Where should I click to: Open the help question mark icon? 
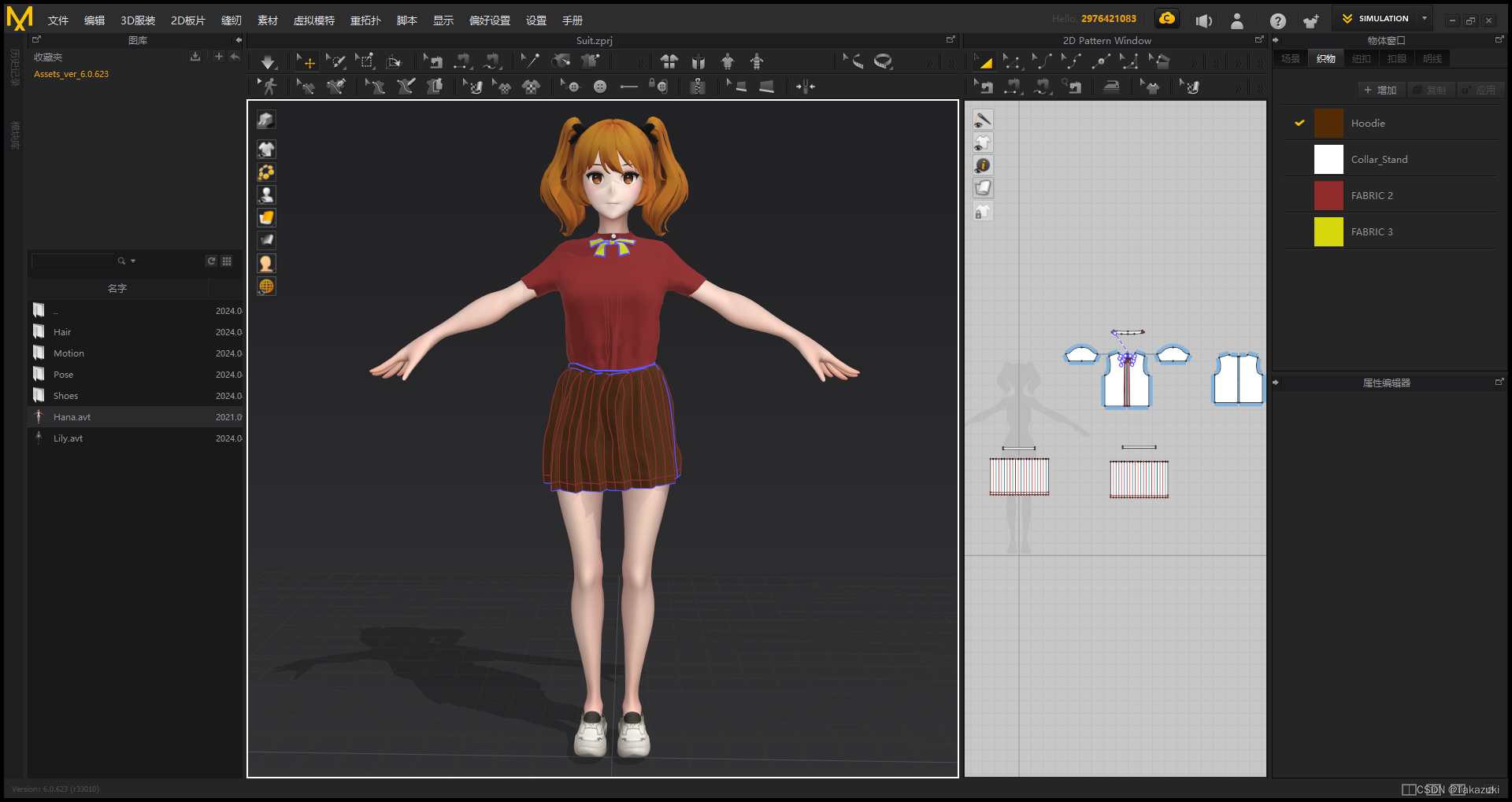(x=1277, y=21)
